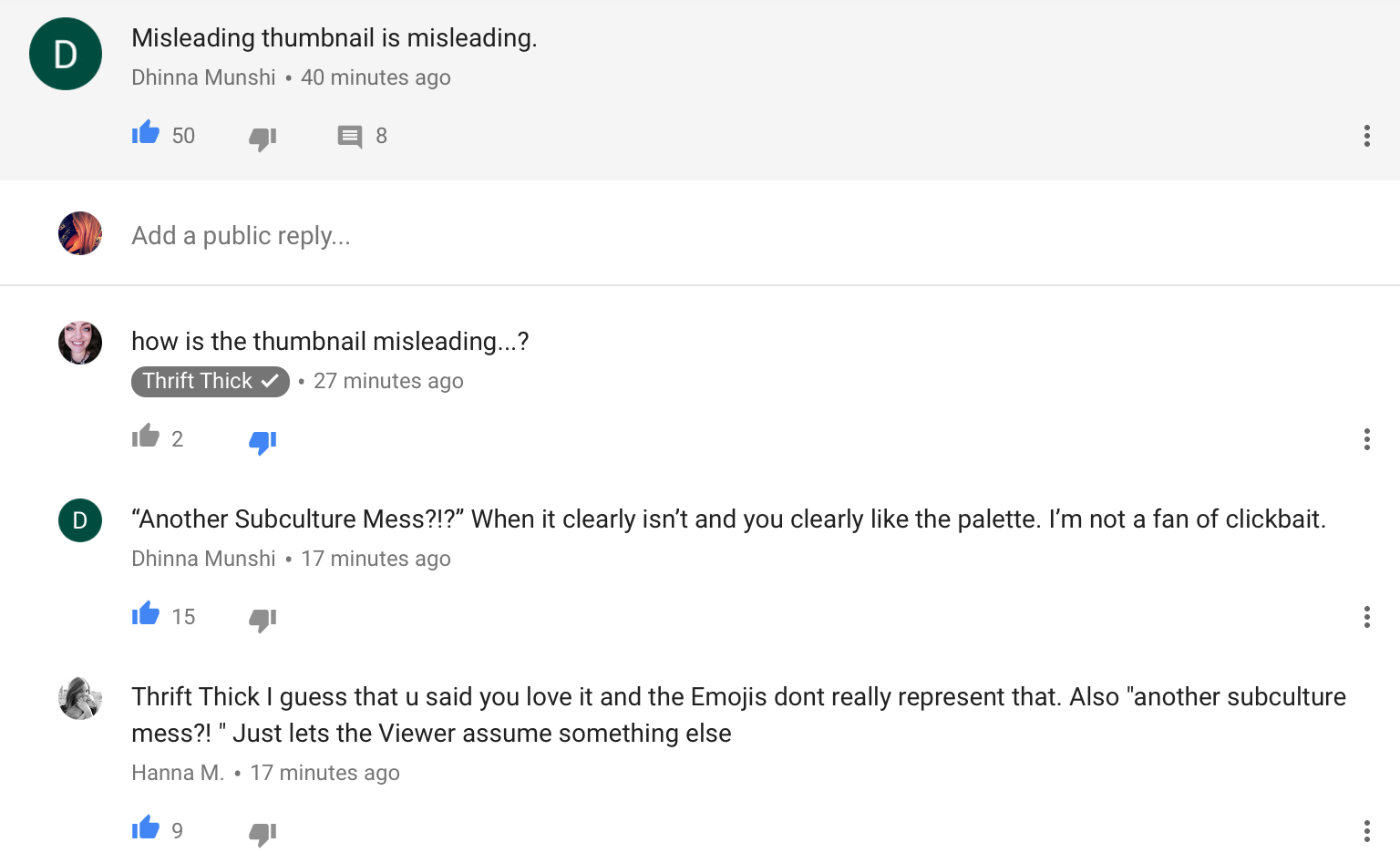Like Hanna M.'s reply
The height and width of the screenshot is (863, 1400).
pos(146,829)
